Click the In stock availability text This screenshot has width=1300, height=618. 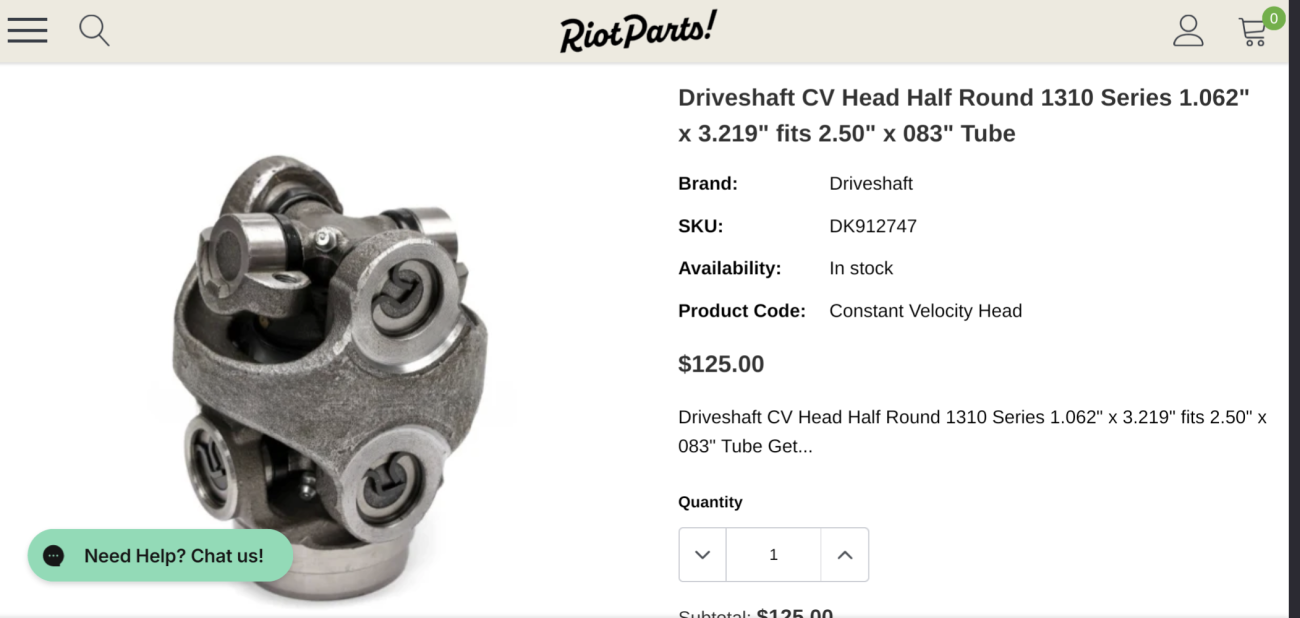point(861,268)
